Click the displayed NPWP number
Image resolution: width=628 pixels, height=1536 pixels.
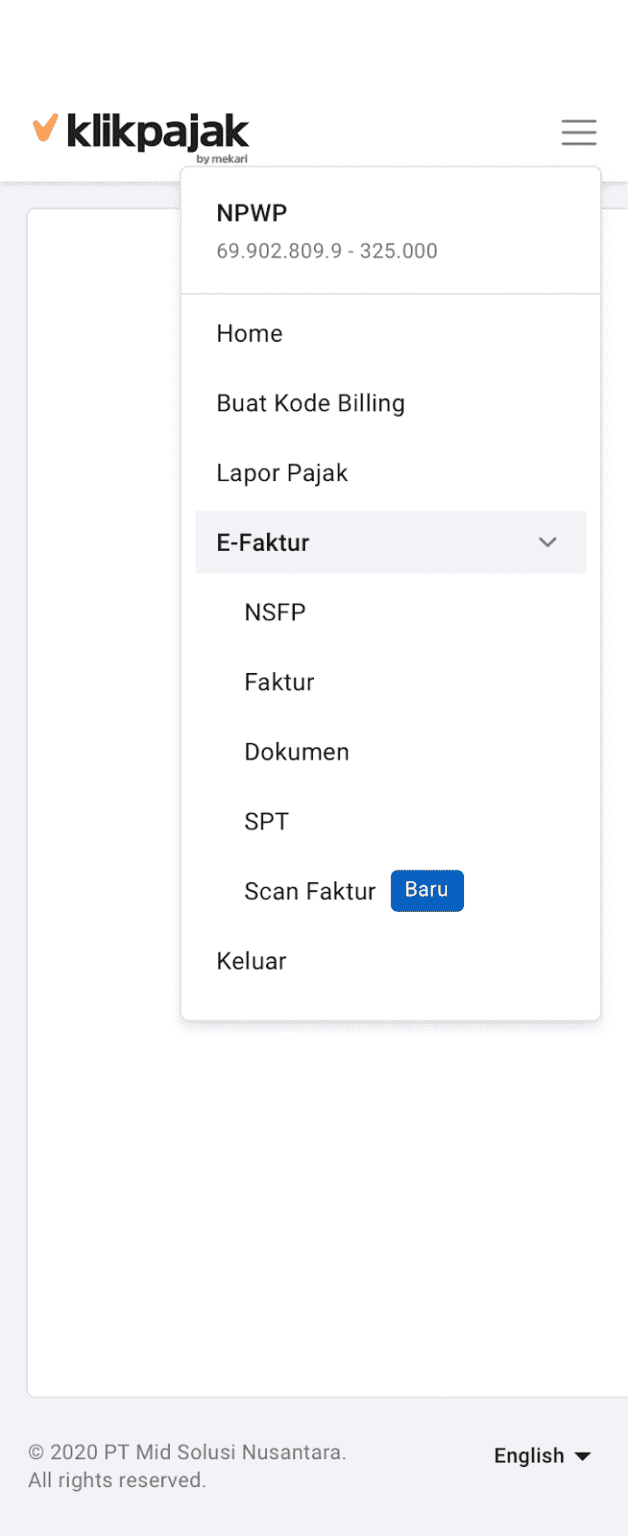(327, 250)
